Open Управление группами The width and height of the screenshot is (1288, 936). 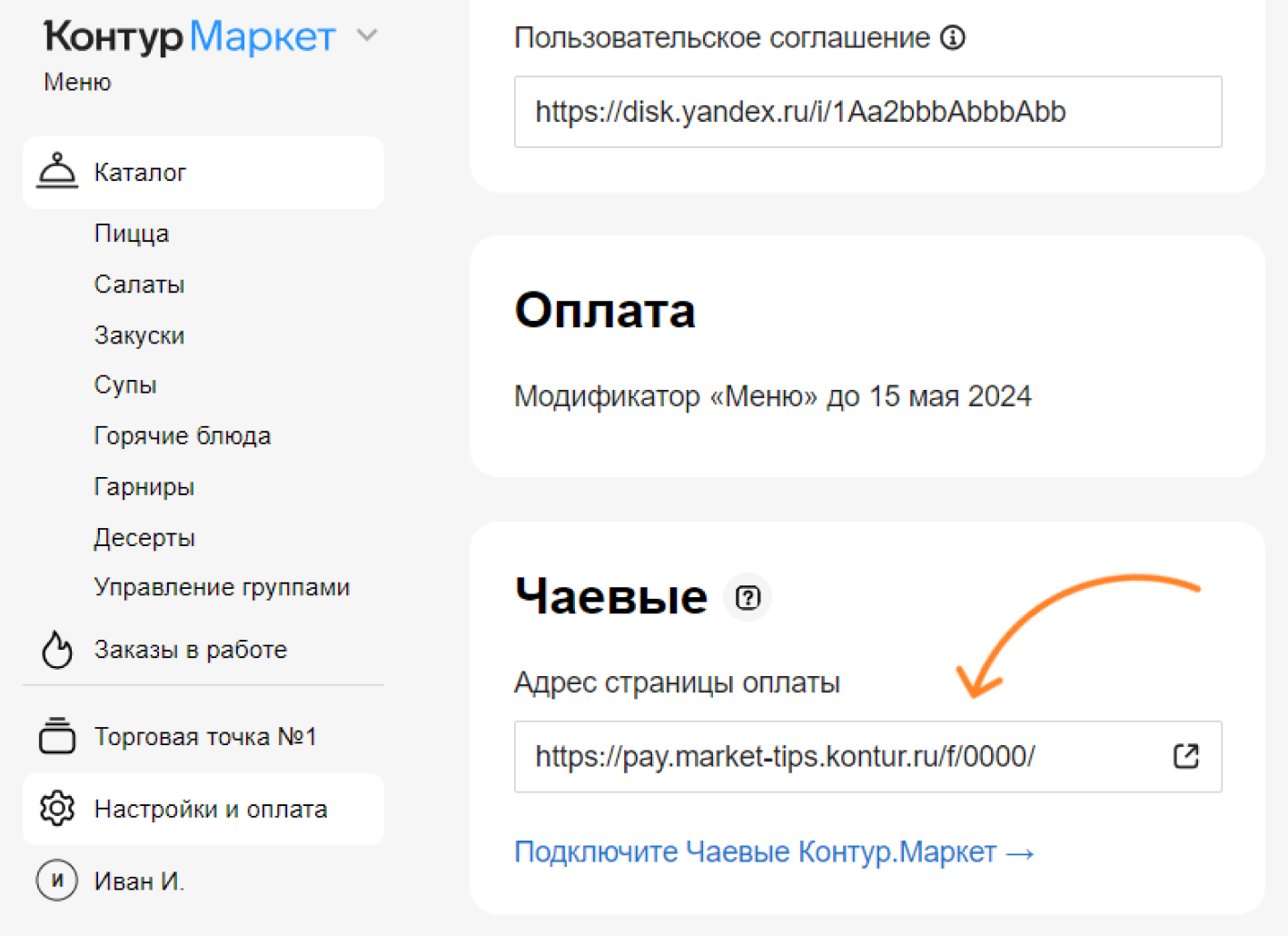point(222,587)
